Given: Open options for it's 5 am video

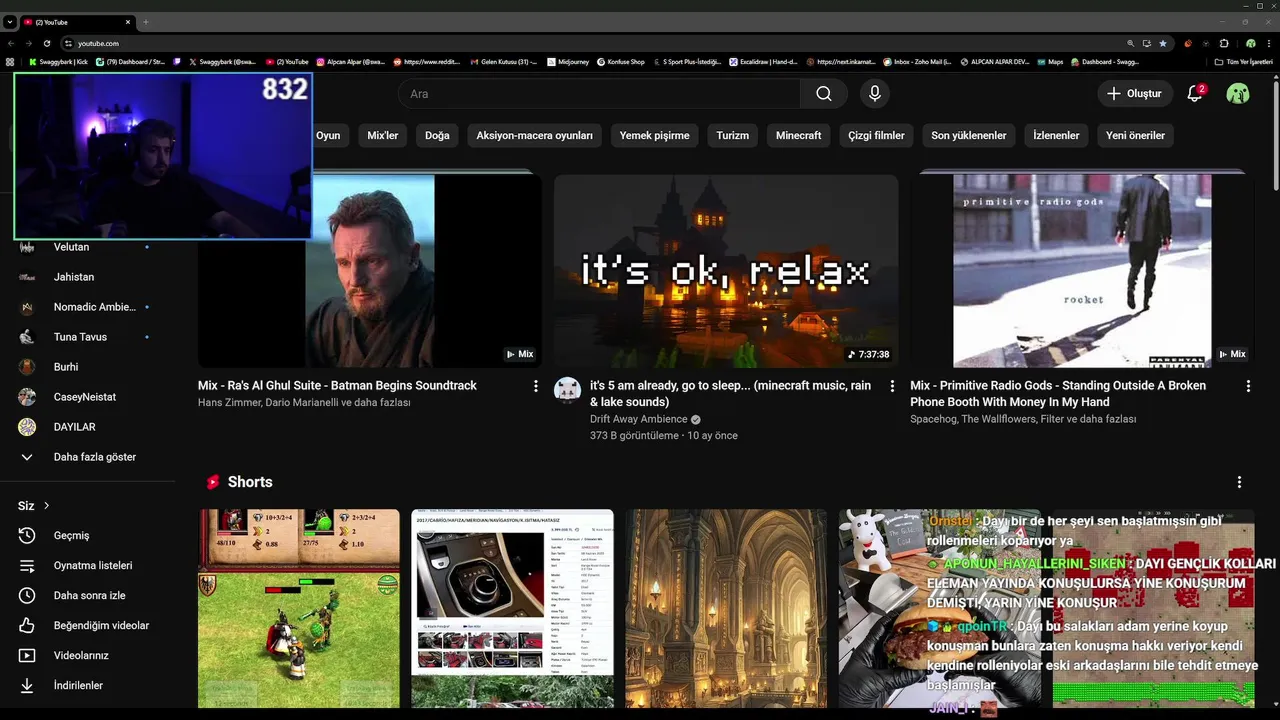Looking at the screenshot, I should [892, 386].
